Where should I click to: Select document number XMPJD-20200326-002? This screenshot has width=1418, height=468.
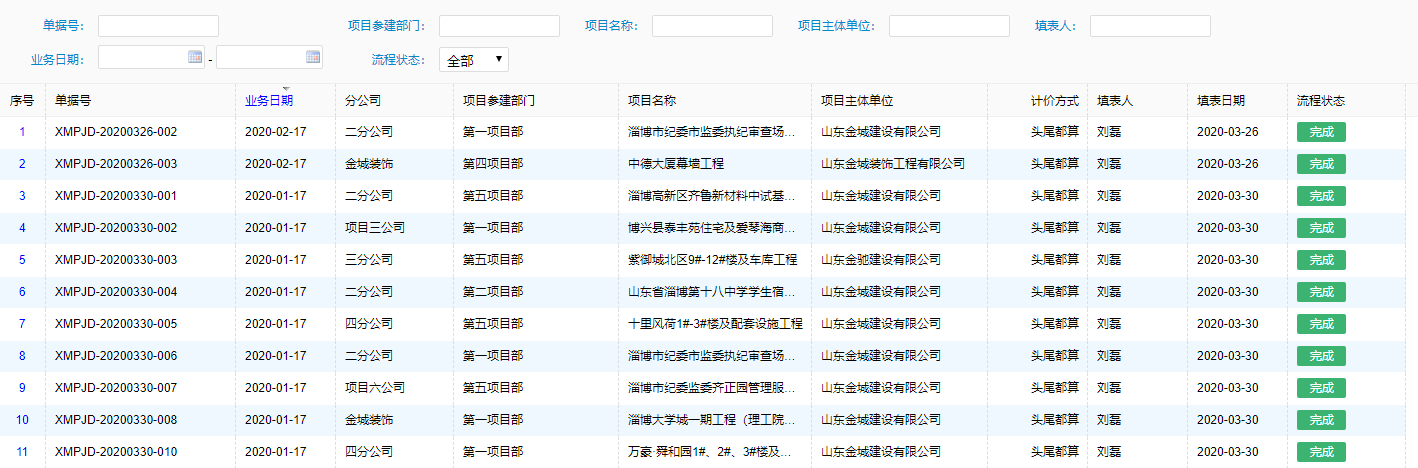pyautogui.click(x=116, y=132)
